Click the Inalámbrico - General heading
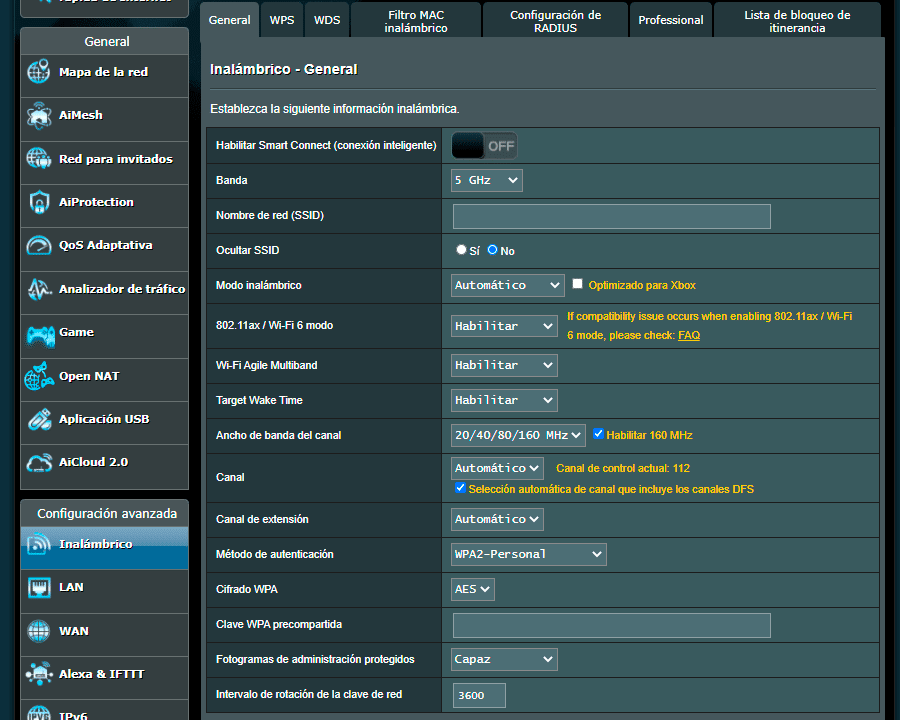Viewport: 900px width, 720px height. point(284,69)
